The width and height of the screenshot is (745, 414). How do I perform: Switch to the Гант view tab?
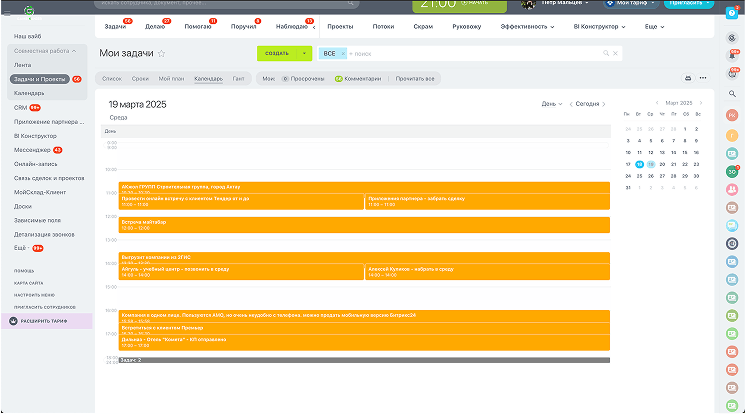[x=239, y=79]
